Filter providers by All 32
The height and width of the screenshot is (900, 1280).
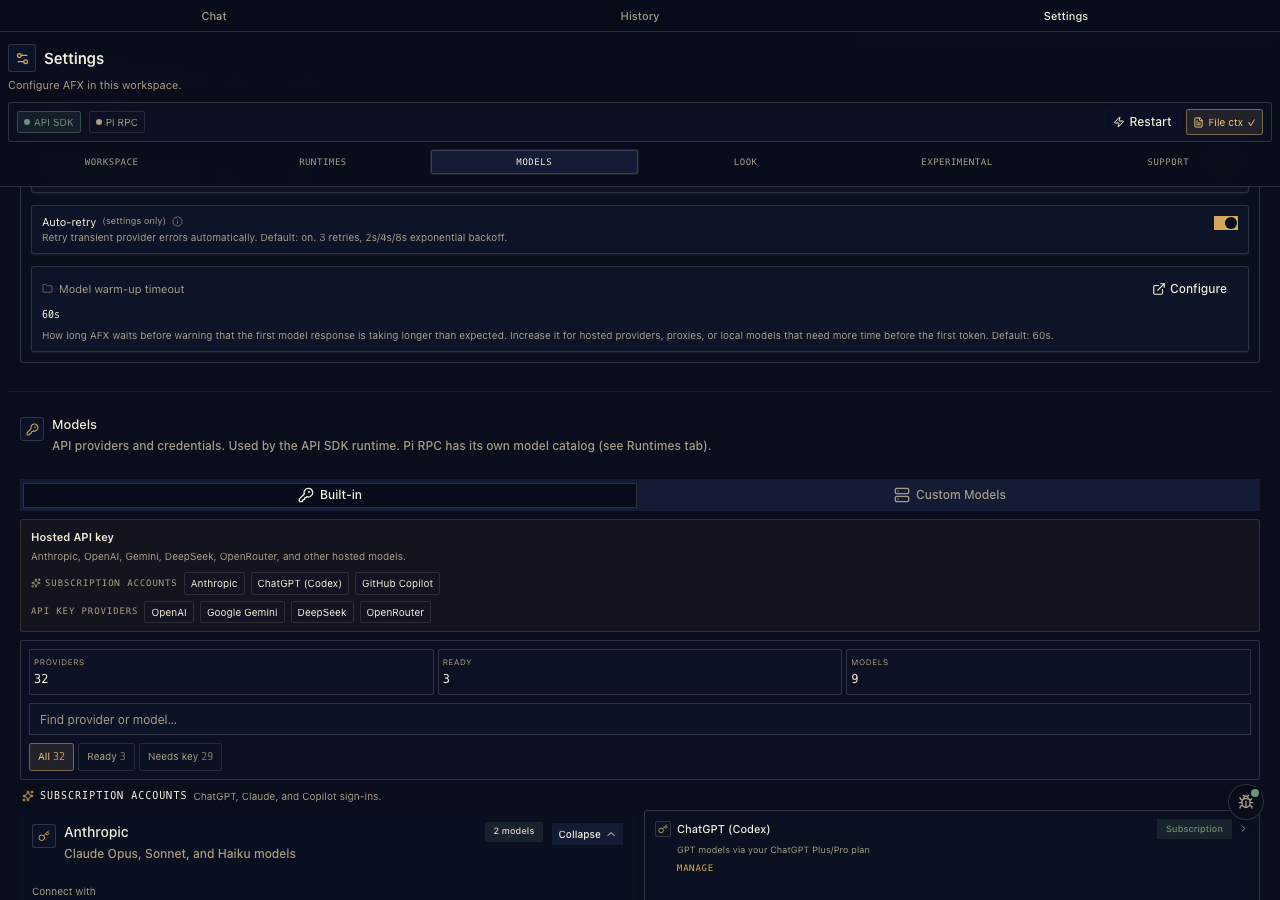pyautogui.click(x=51, y=757)
